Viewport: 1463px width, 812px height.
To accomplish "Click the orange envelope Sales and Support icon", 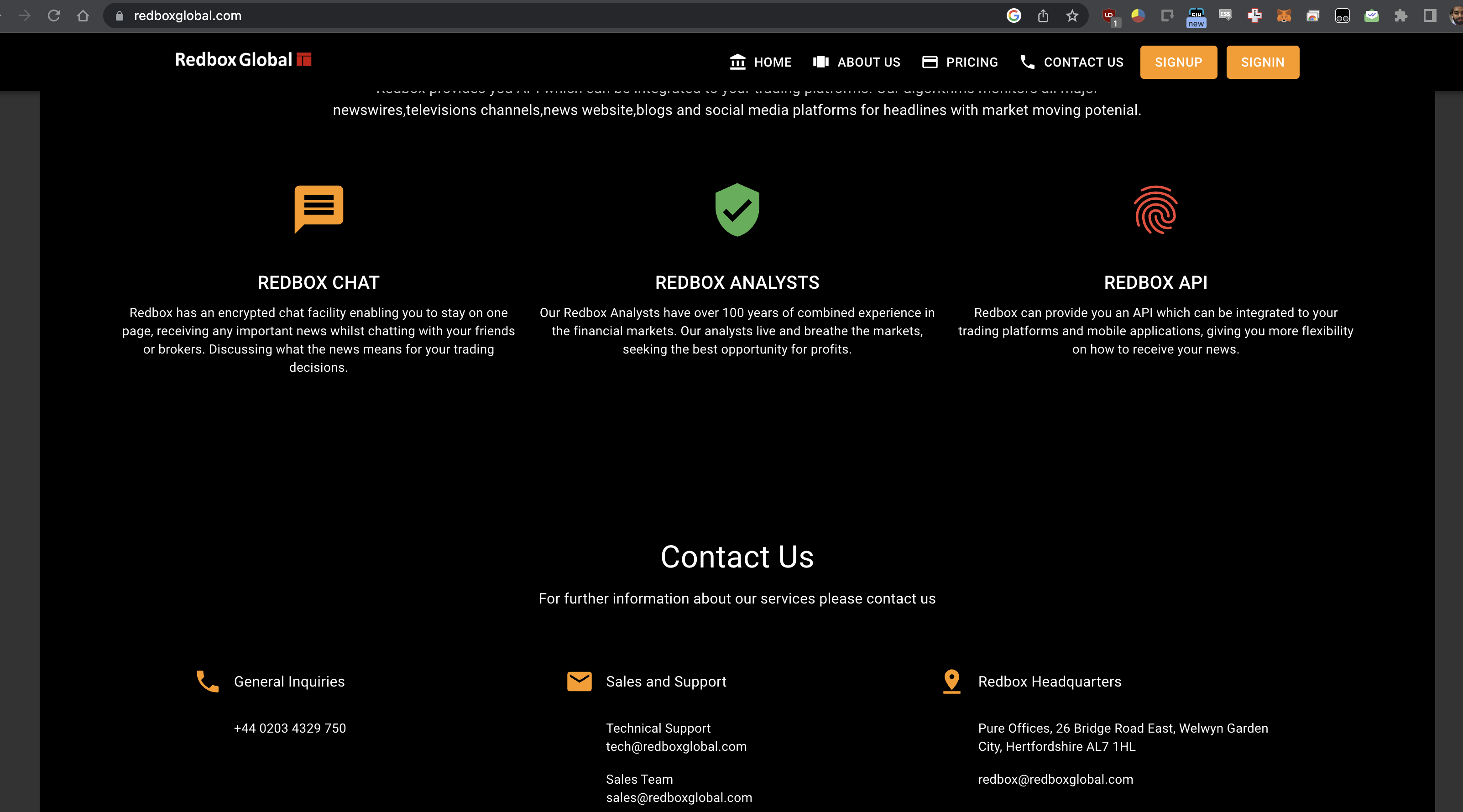I will (x=579, y=682).
